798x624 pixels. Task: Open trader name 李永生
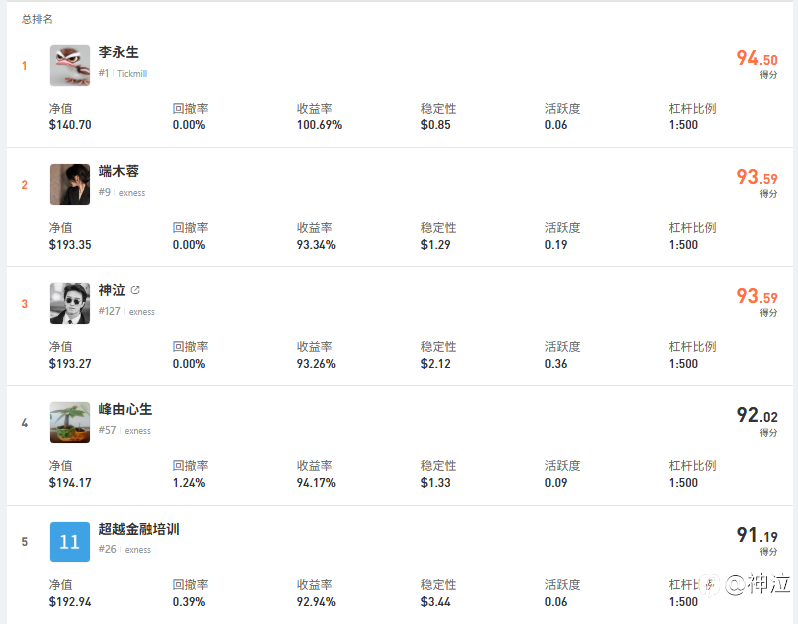[118, 52]
